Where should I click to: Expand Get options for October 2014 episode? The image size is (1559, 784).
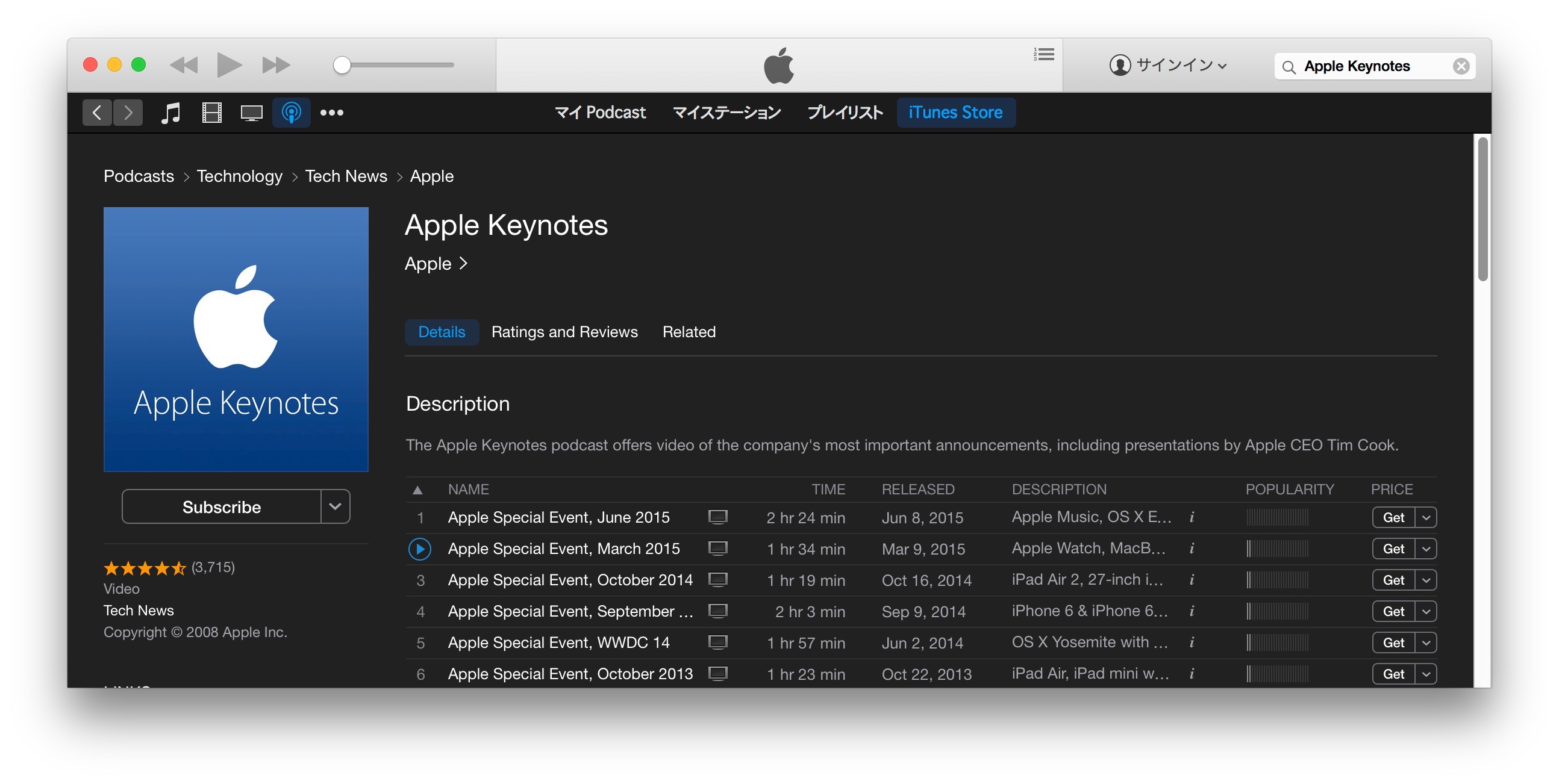pyautogui.click(x=1426, y=580)
